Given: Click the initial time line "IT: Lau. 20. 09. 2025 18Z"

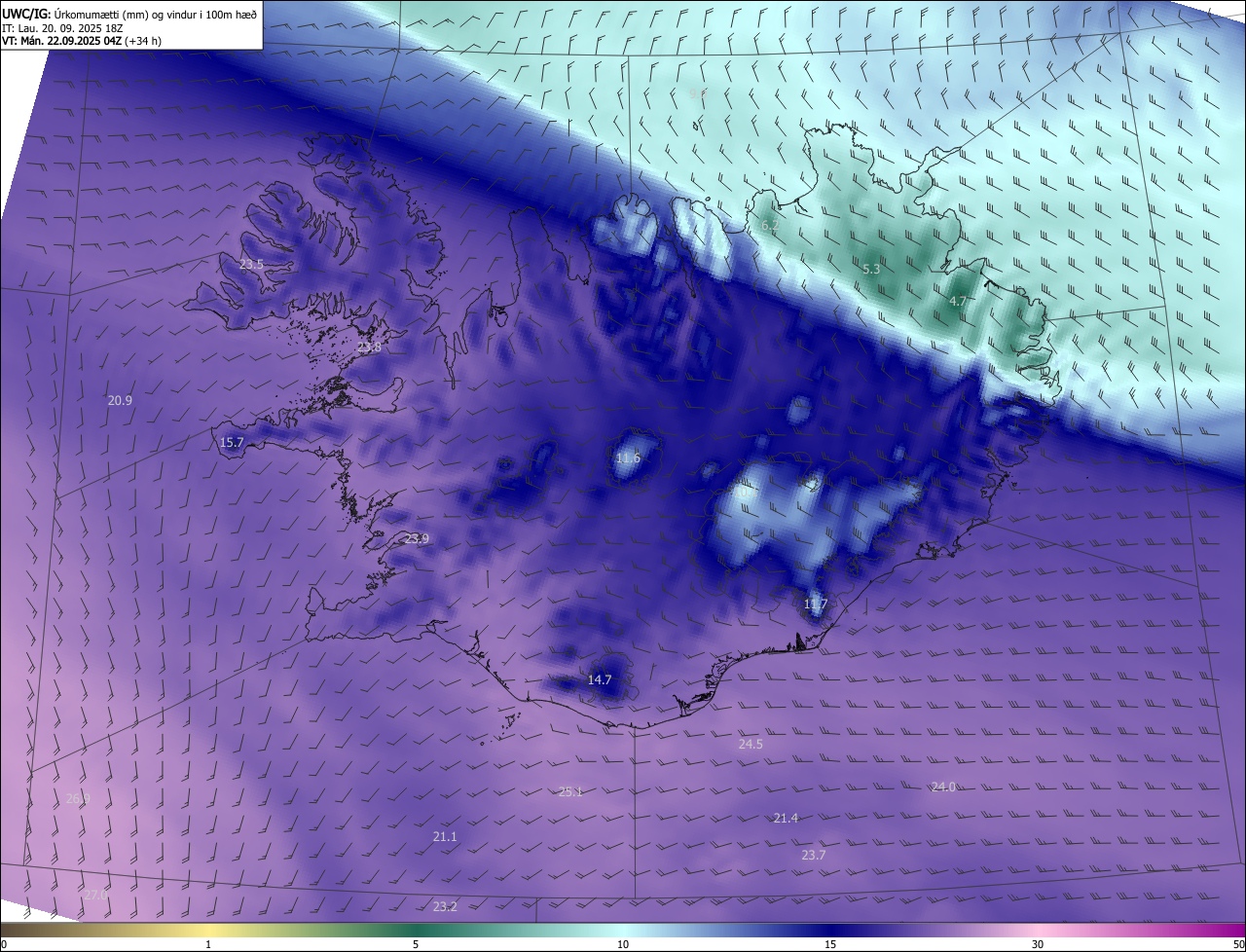Looking at the screenshot, I should coord(61,27).
